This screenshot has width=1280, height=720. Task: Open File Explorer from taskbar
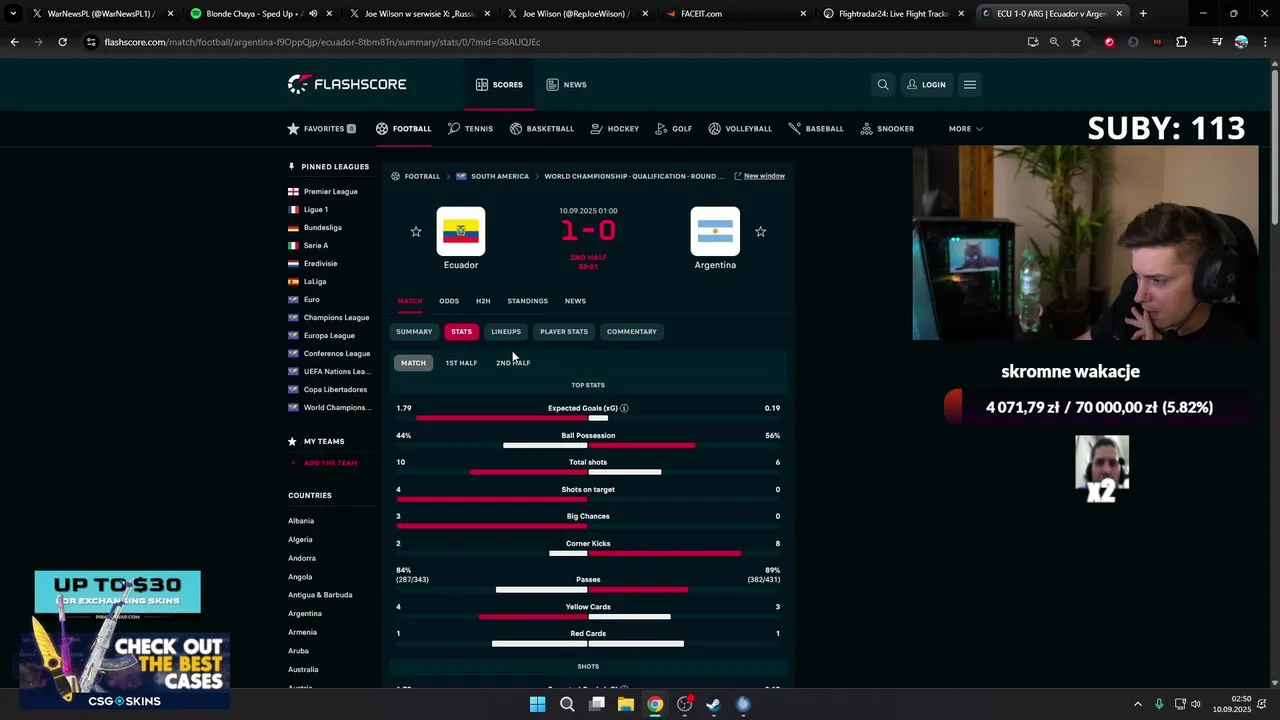point(625,704)
